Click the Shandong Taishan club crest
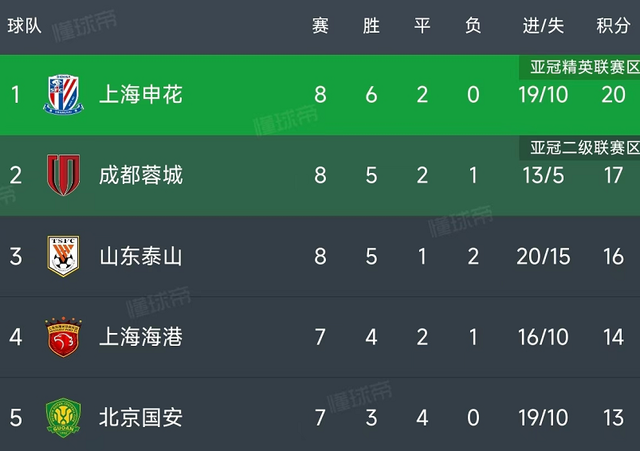The image size is (640, 451). (x=63, y=256)
